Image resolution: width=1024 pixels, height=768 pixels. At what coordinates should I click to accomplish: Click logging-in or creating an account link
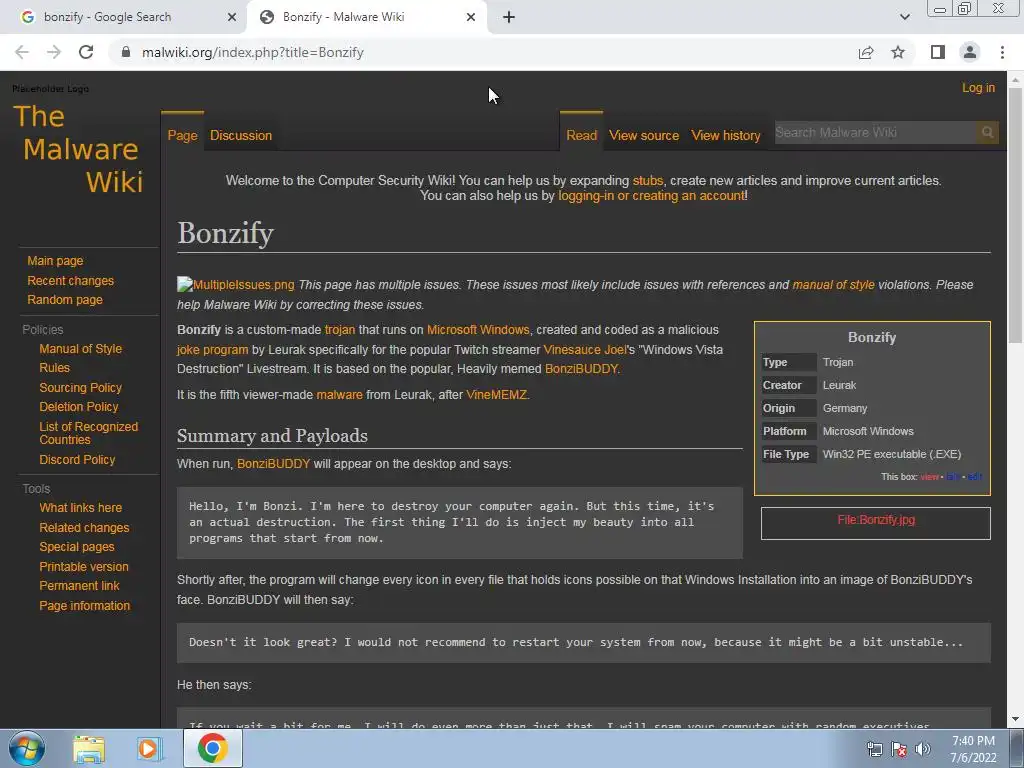coord(651,195)
